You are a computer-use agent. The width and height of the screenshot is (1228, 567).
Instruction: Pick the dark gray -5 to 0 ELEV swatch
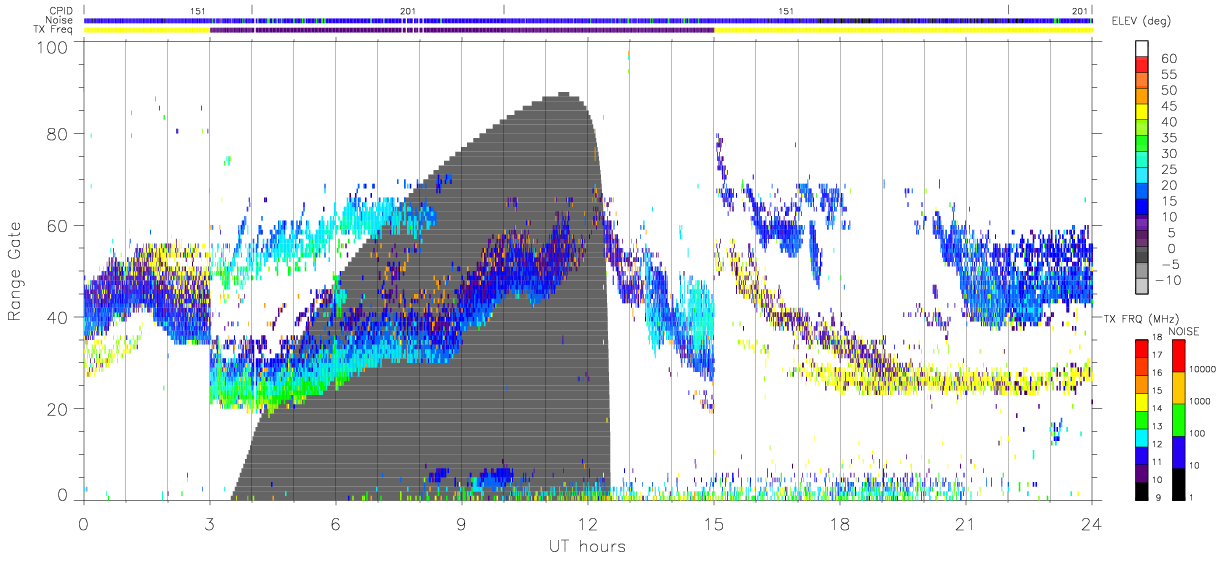[x=1142, y=257]
